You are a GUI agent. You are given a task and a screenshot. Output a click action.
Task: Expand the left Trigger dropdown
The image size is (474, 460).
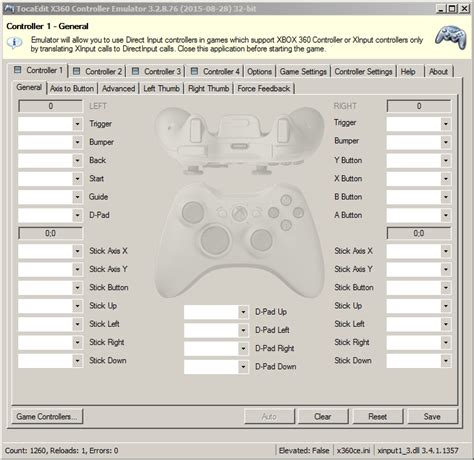point(77,124)
